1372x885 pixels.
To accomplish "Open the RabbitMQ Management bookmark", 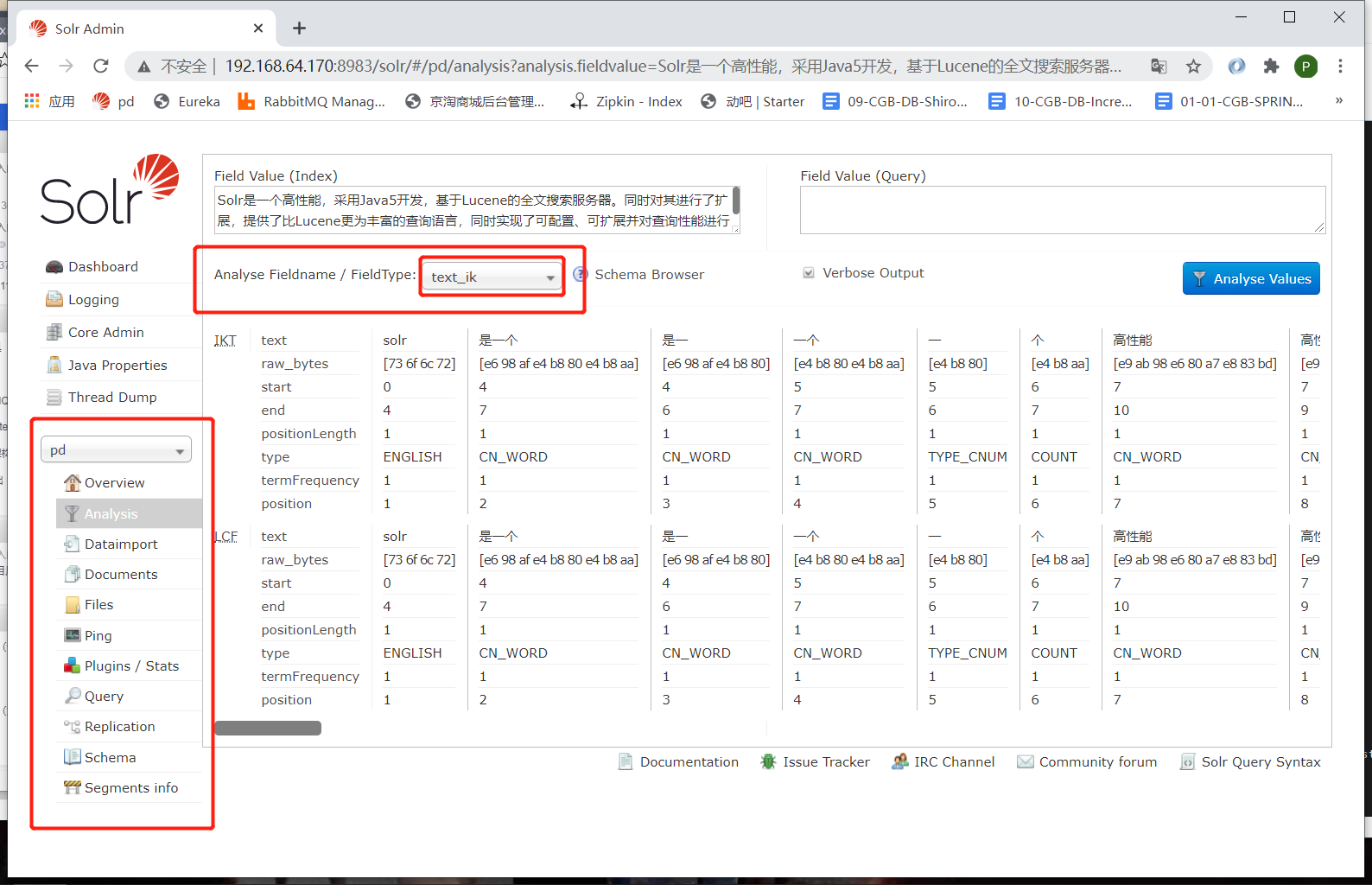I will point(312,102).
